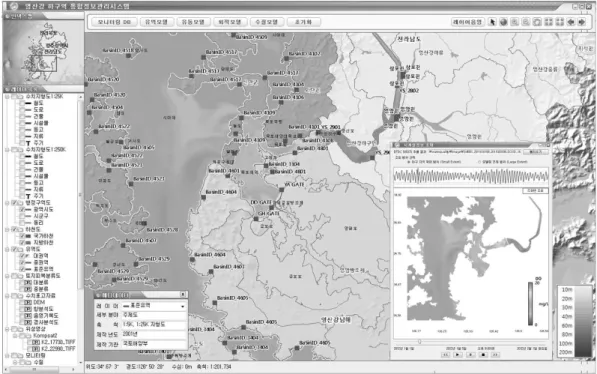Select the 경사분석도 raster layer

(46, 322)
